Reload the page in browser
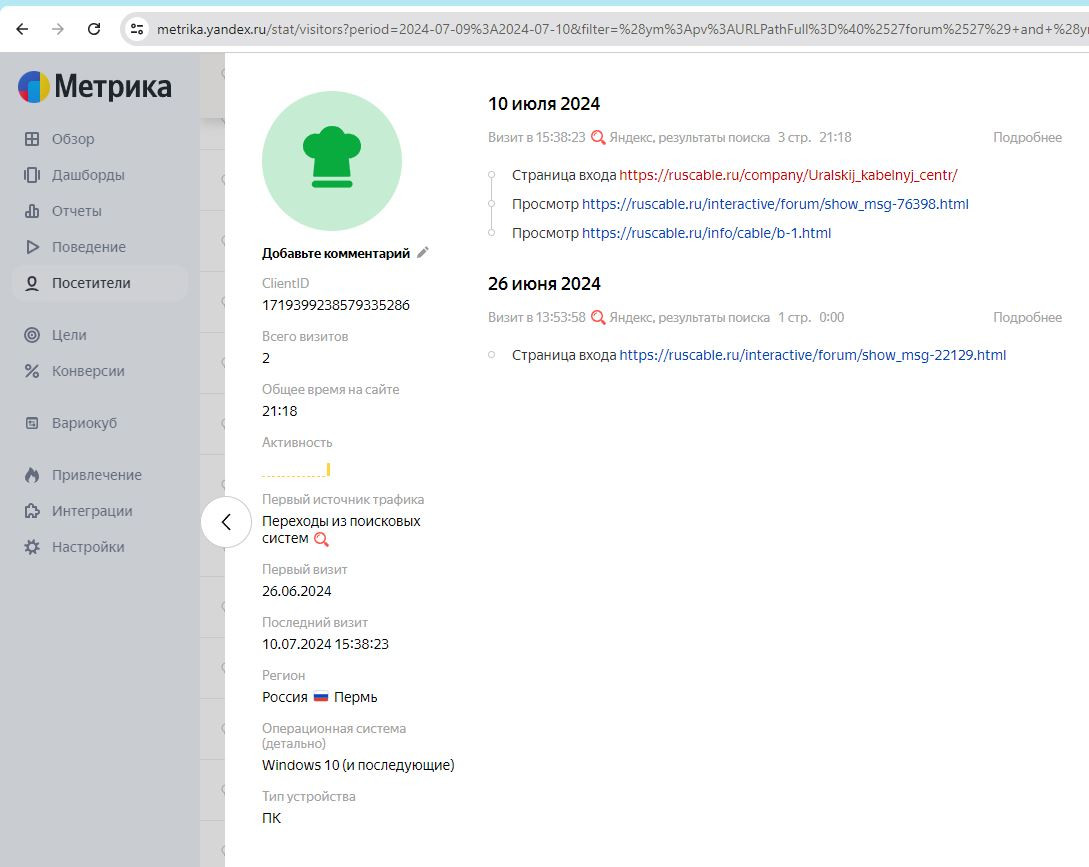Image resolution: width=1089 pixels, height=867 pixels. tap(94, 29)
